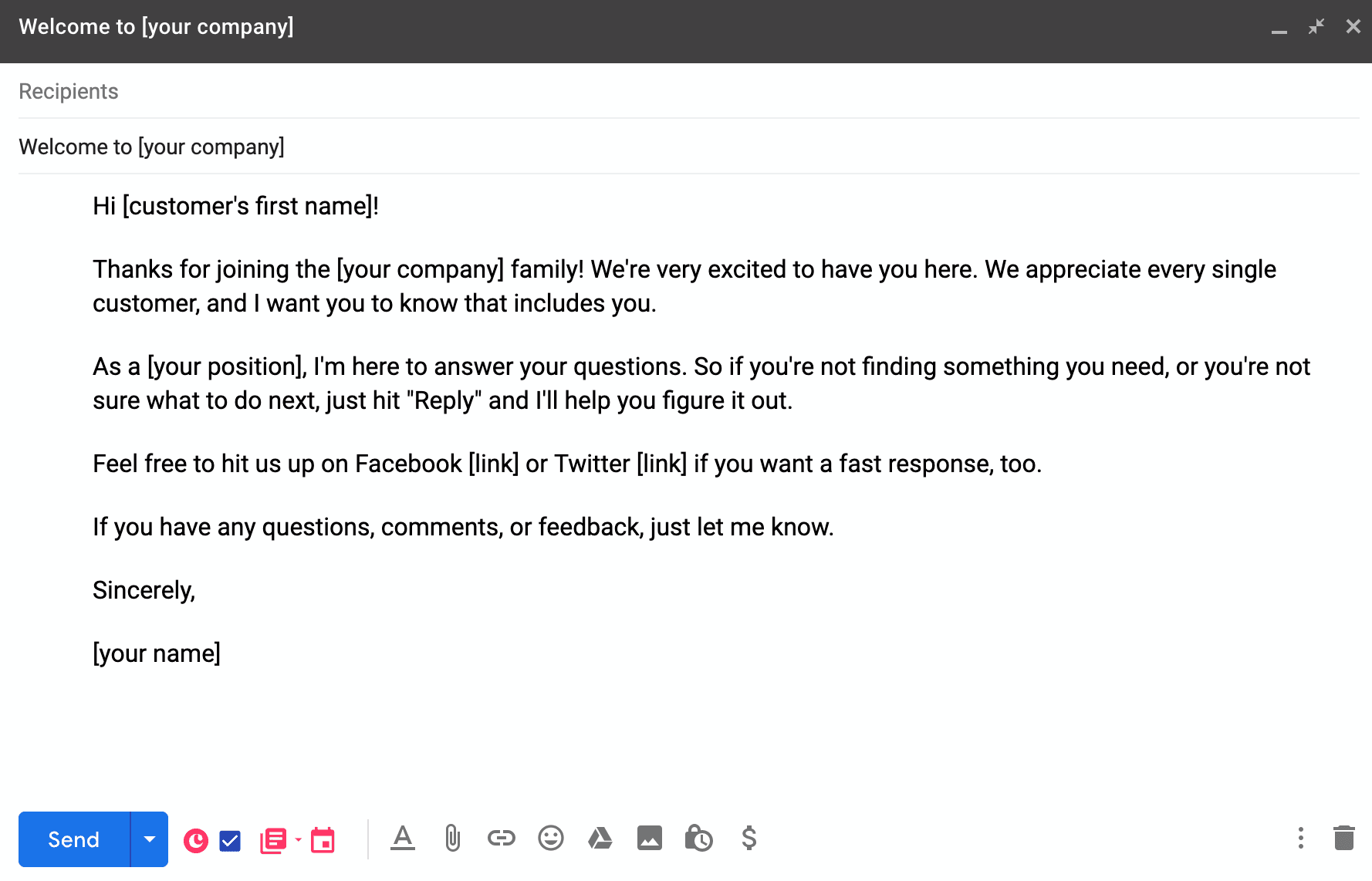Viewport: 1372px width, 881px height.
Task: Insert a photo into the email
Action: pyautogui.click(x=650, y=838)
